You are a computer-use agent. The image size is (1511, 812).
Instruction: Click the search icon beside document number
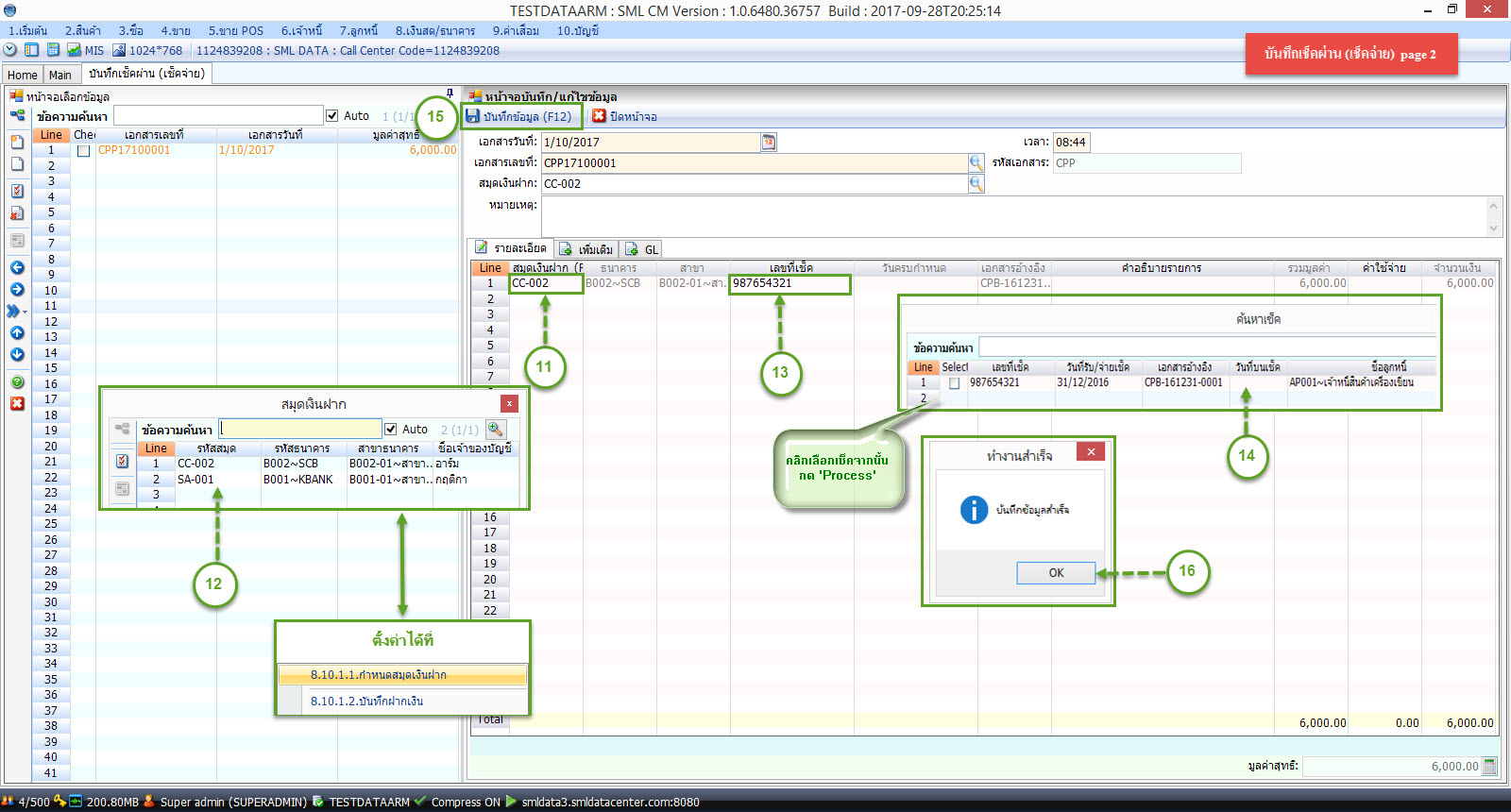coord(976,162)
